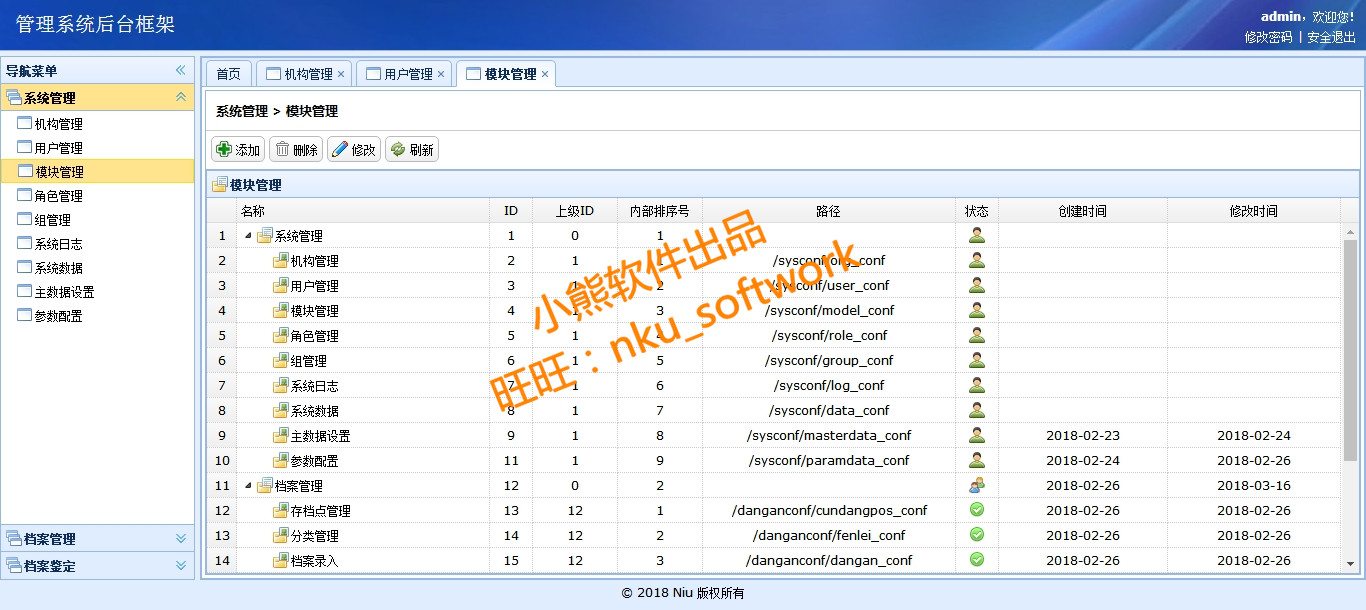Collapse the 导航菜单 navigation sidebar

tap(181, 70)
